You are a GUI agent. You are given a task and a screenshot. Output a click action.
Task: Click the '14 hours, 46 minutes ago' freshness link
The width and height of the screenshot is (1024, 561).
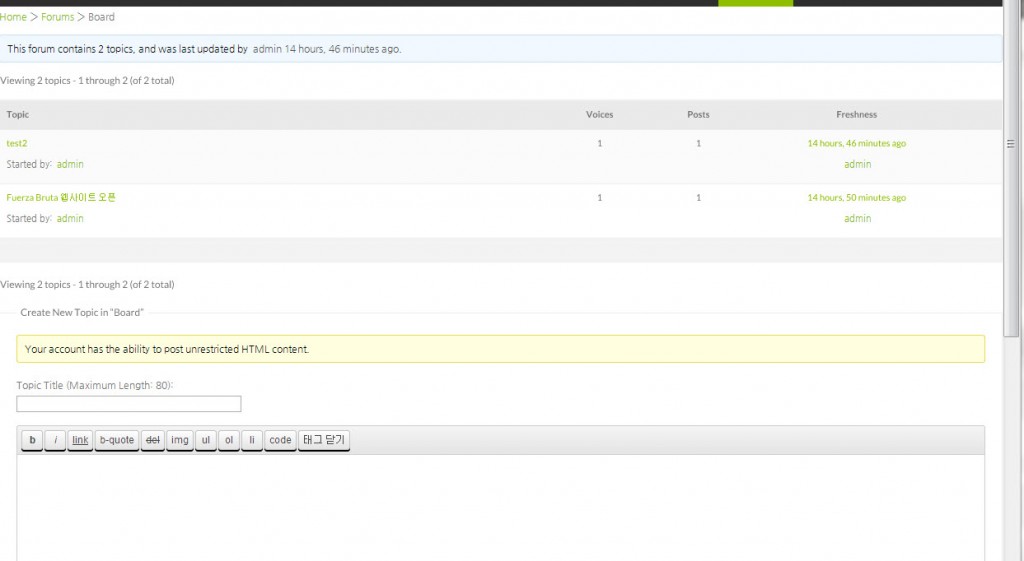coord(856,143)
